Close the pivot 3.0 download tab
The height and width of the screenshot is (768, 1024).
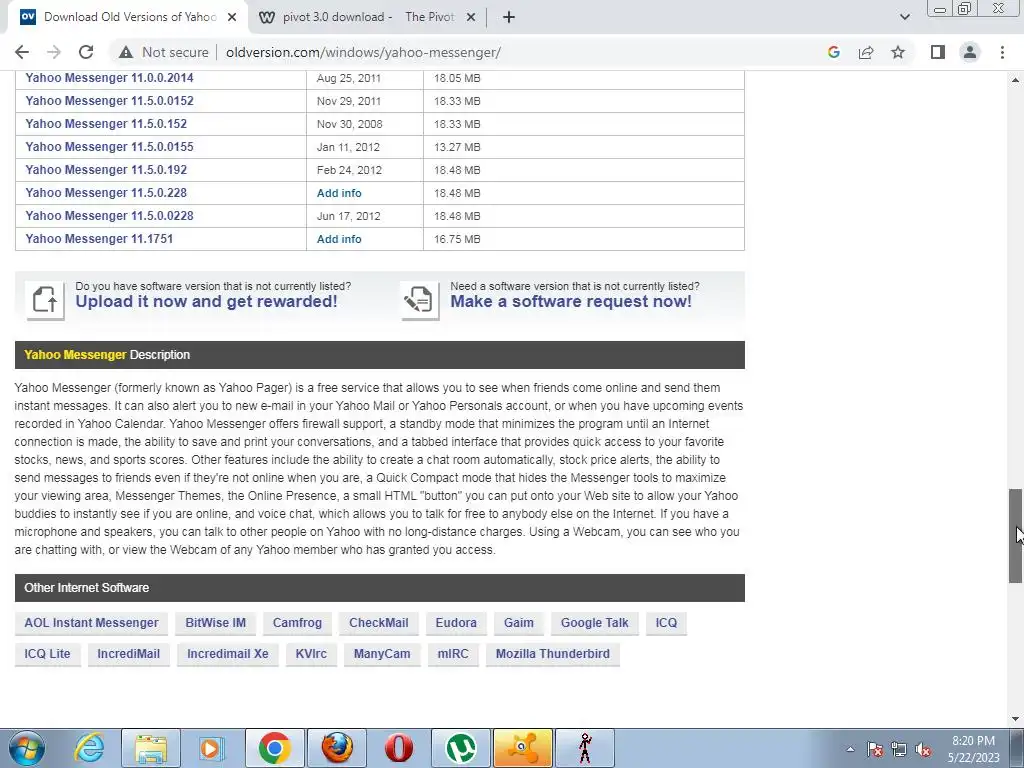471,17
